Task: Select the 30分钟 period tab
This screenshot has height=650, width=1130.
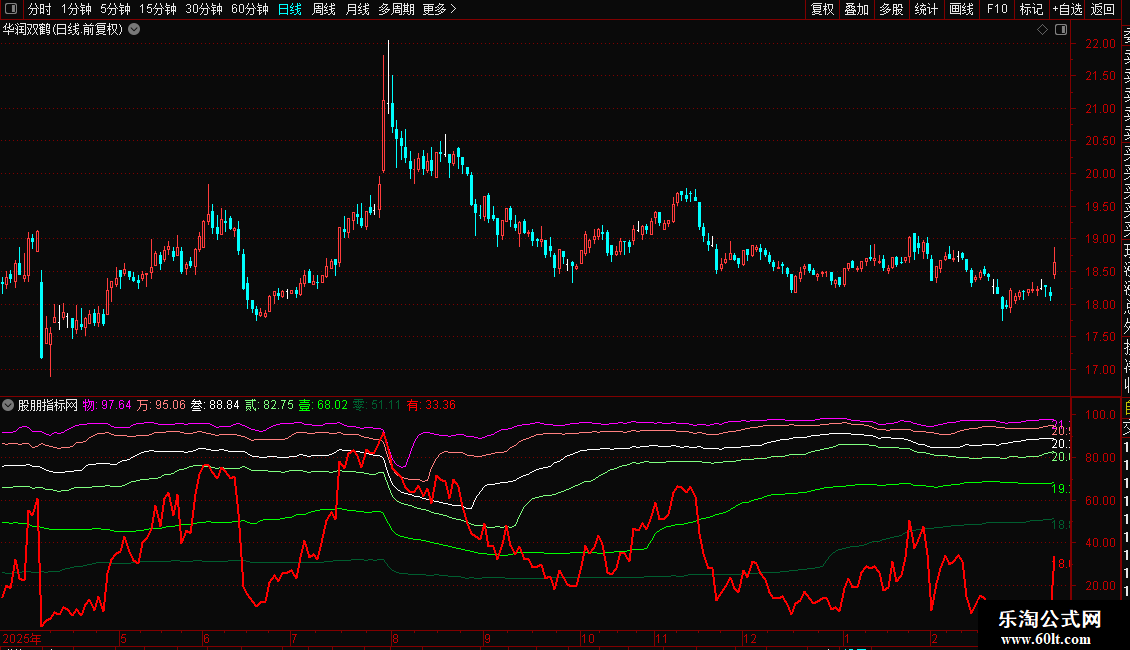Action: tap(204, 9)
